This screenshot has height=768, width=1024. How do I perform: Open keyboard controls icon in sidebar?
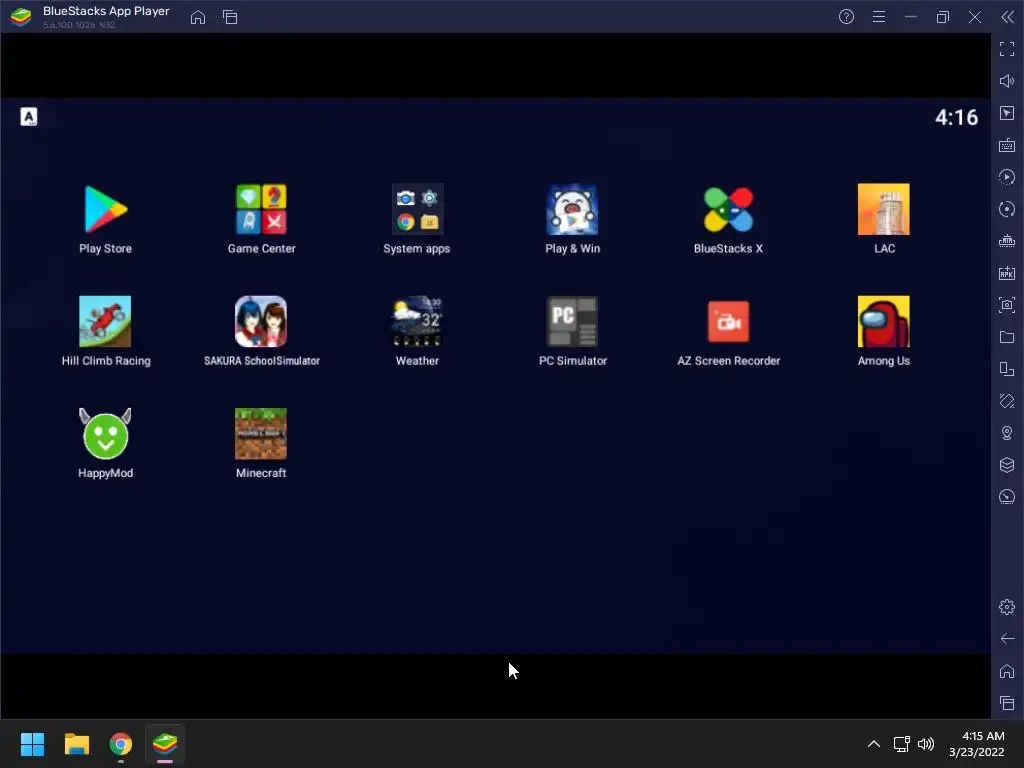1007,145
